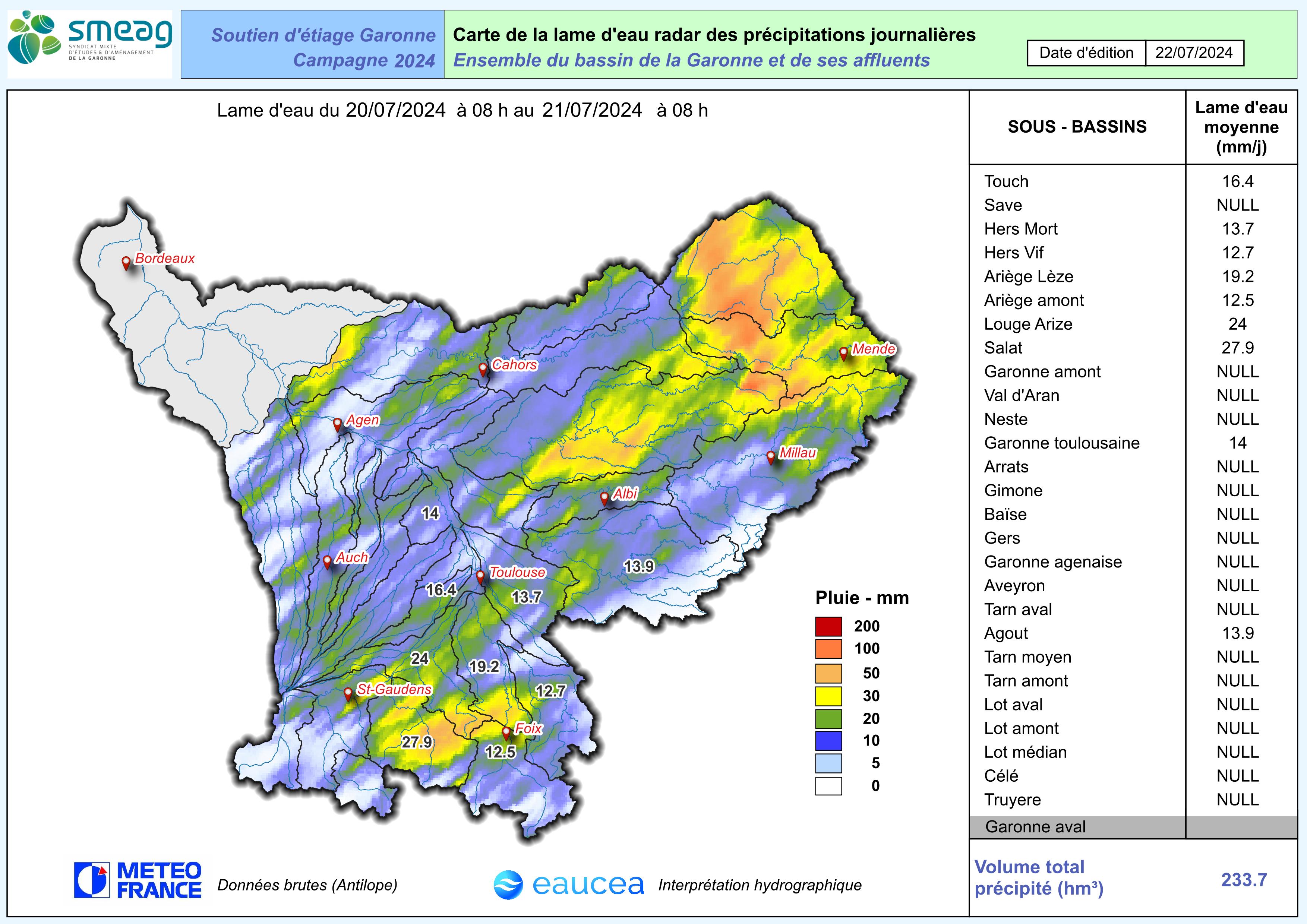Click the St-Gaudens map pin
The width and height of the screenshot is (1307, 924).
[x=348, y=694]
